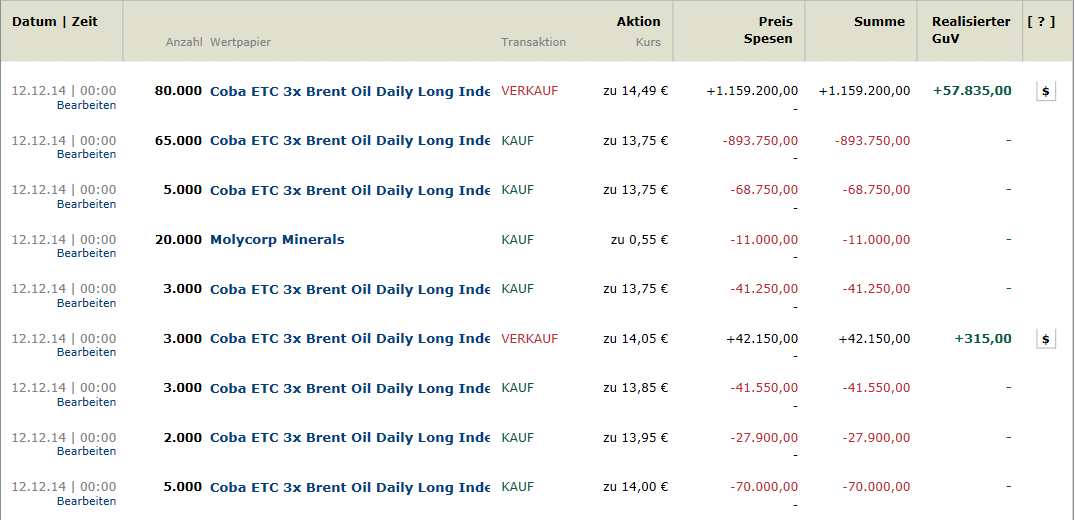This screenshot has height=520, width=1075.
Task: Open the [ ? ] help column header
Action: click(x=1041, y=22)
